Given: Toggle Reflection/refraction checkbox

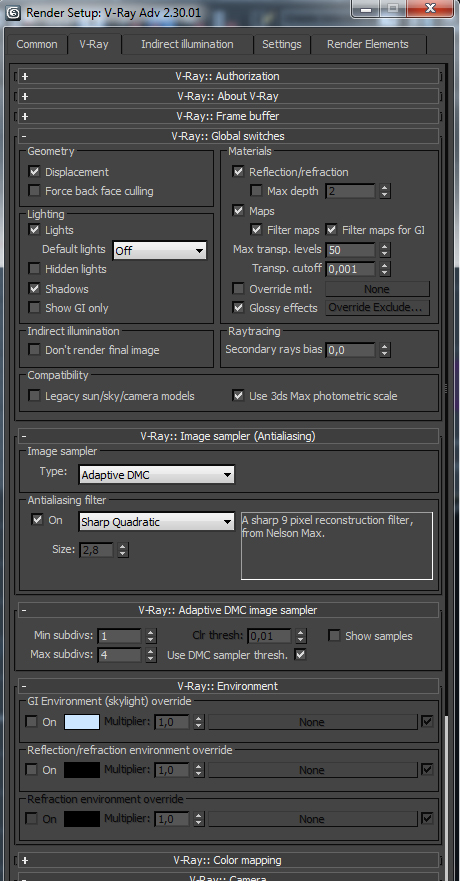Looking at the screenshot, I should pos(239,172).
